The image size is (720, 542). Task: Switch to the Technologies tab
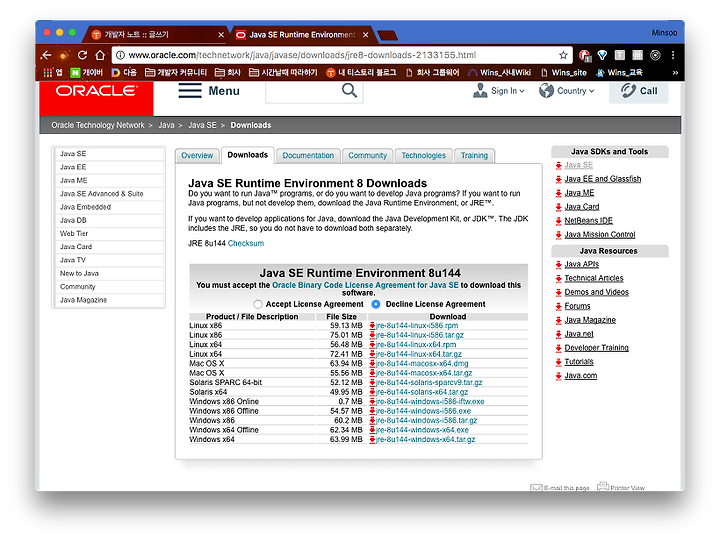pyautogui.click(x=423, y=156)
